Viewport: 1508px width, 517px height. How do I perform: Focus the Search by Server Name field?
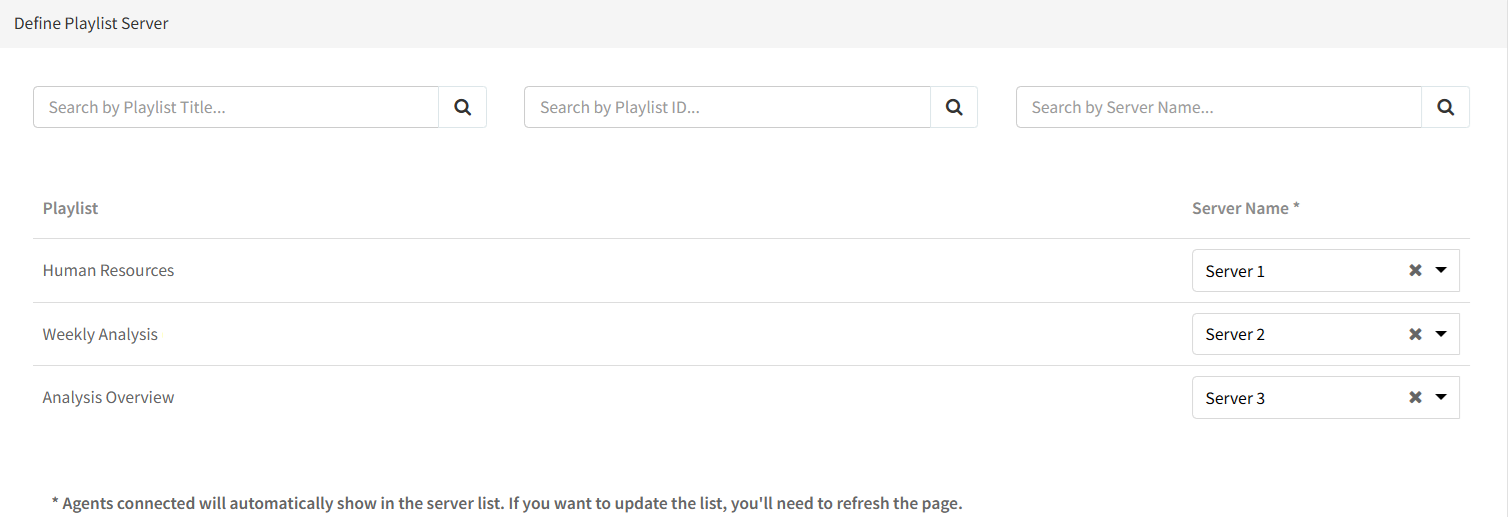point(1218,107)
